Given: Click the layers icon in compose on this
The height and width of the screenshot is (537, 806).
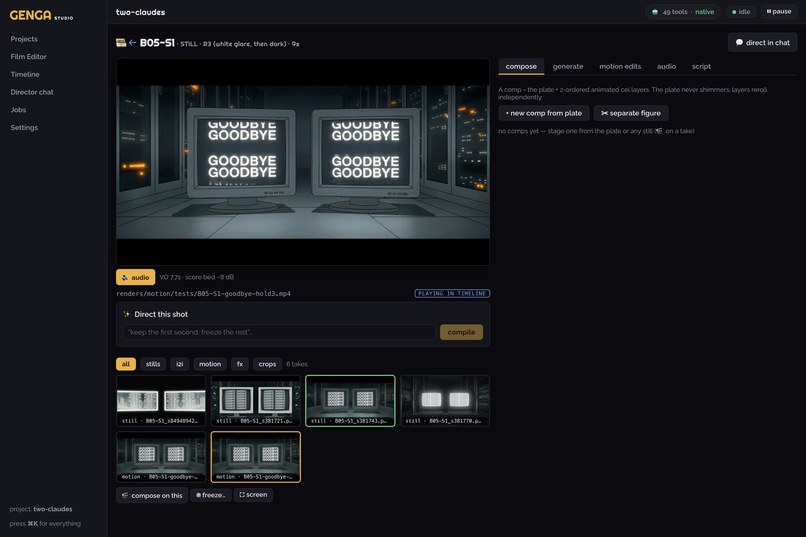Looking at the screenshot, I should [125, 495].
